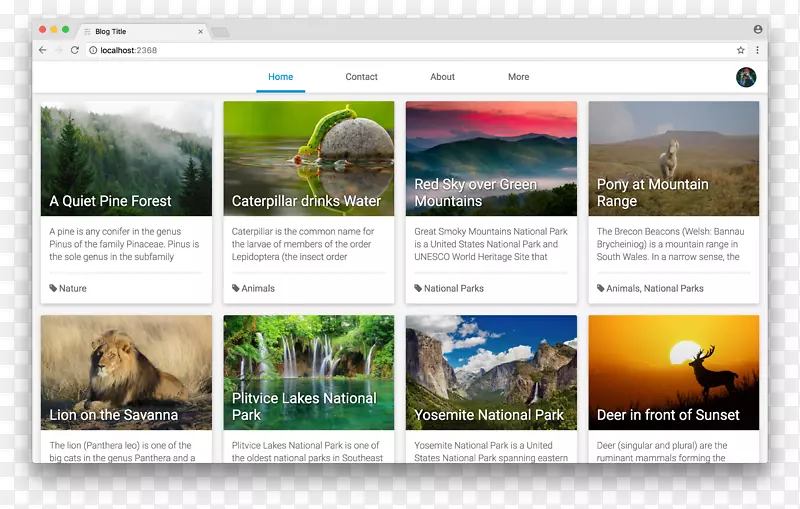The image size is (800, 509).
Task: Follow the Animals tag under Caterpillar post
Action: pos(258,288)
